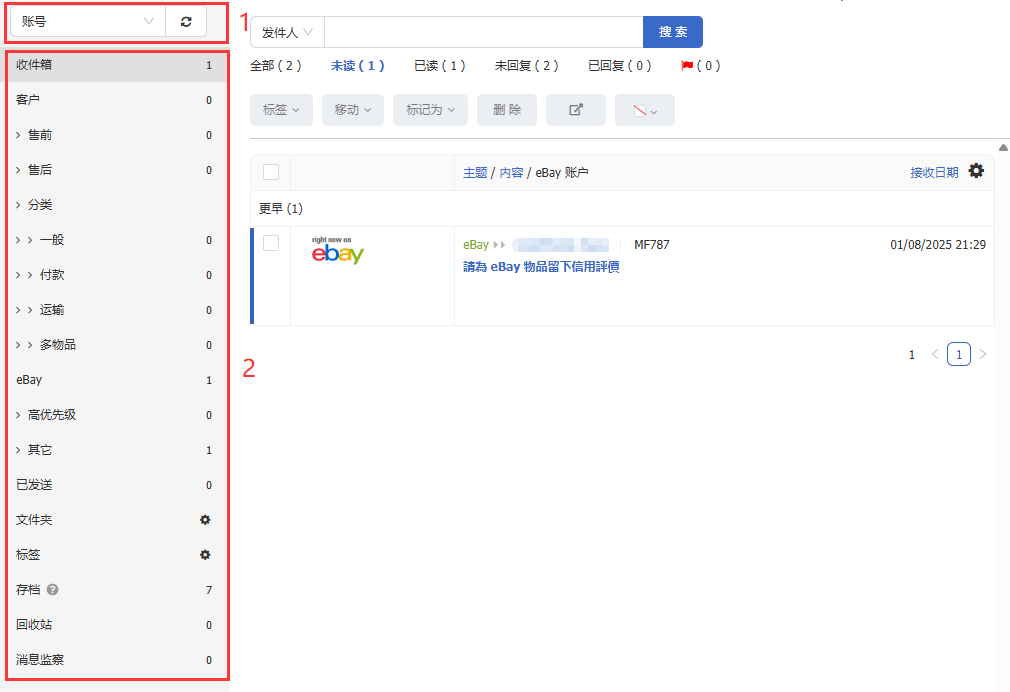Open column settings gear beside 接收日期
1010x692 pixels.
click(x=976, y=172)
